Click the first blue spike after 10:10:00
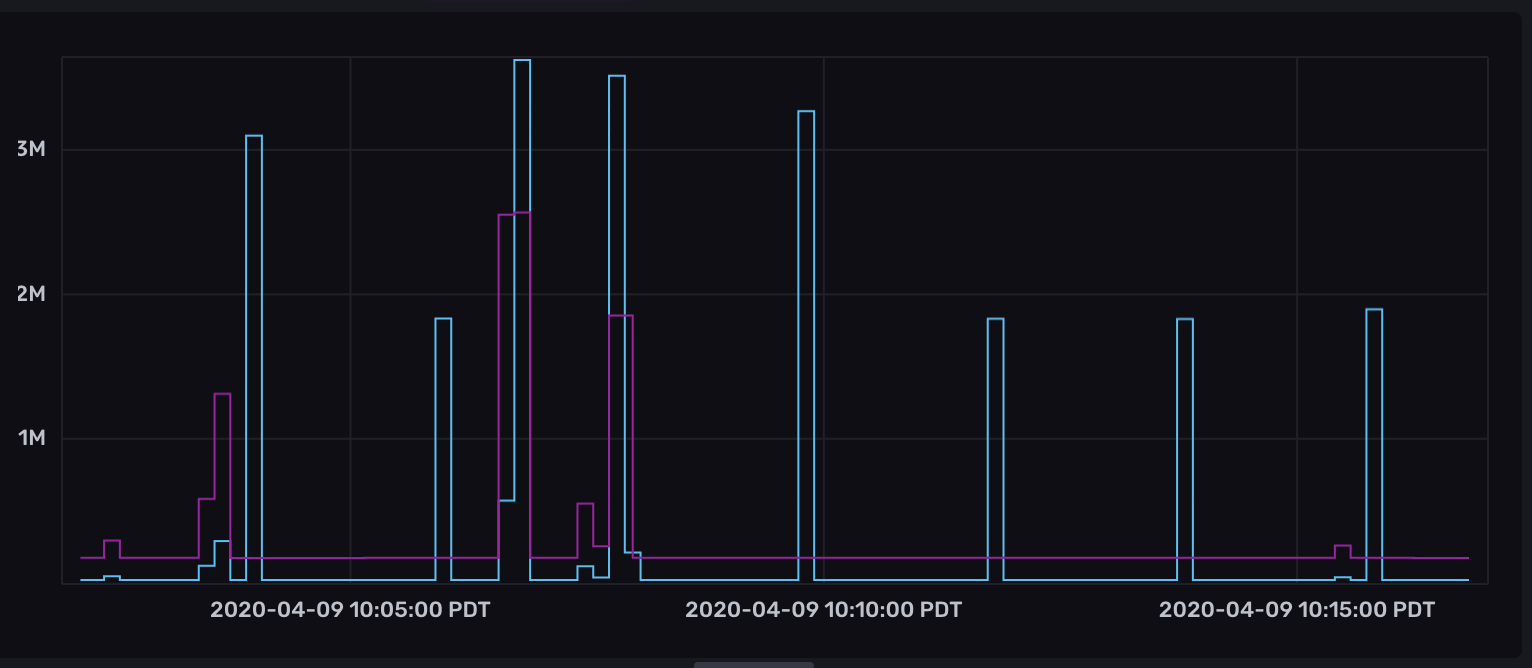This screenshot has width=1532, height=668. pyautogui.click(x=995, y=319)
